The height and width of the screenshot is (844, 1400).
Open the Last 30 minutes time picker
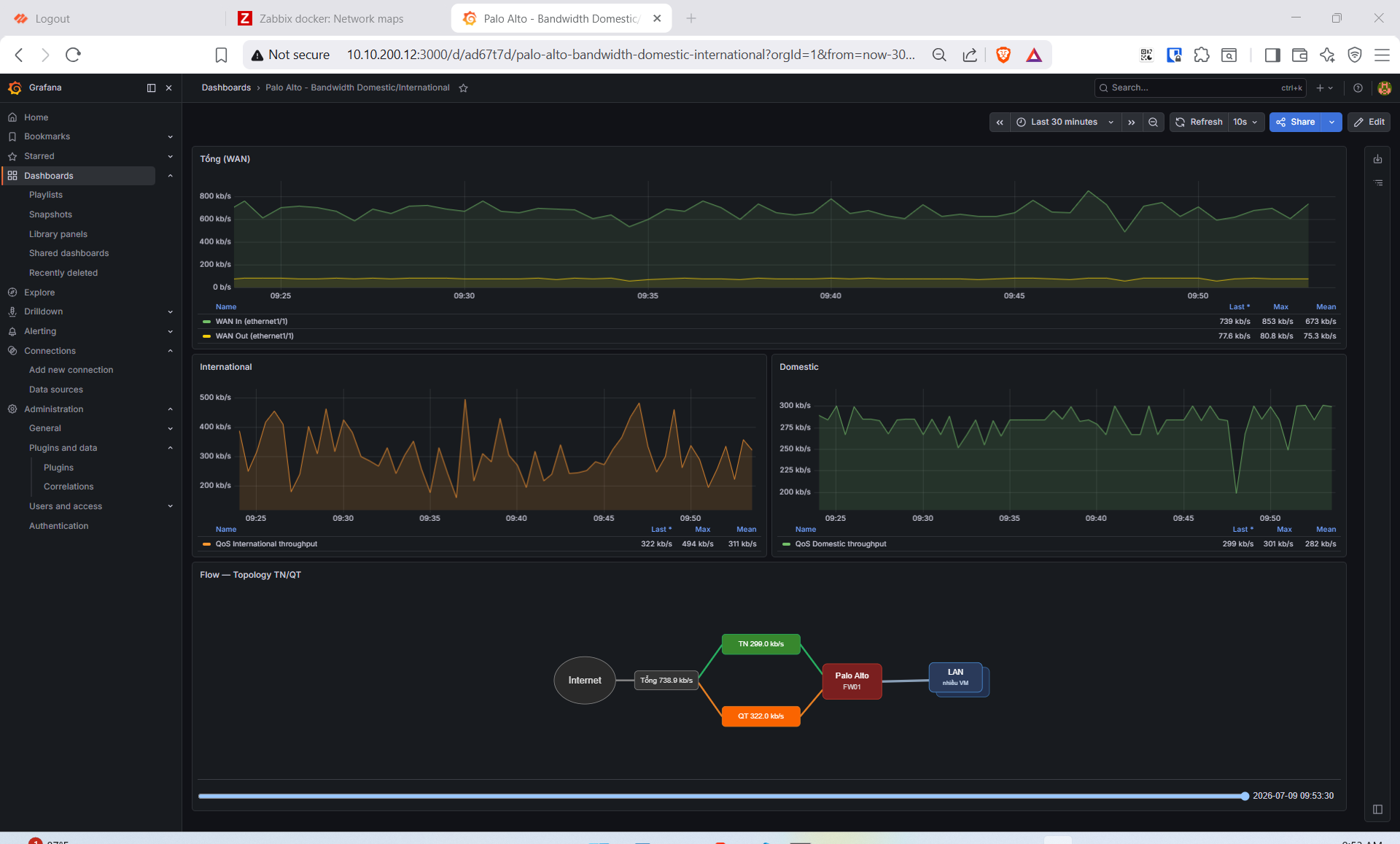1065,123
